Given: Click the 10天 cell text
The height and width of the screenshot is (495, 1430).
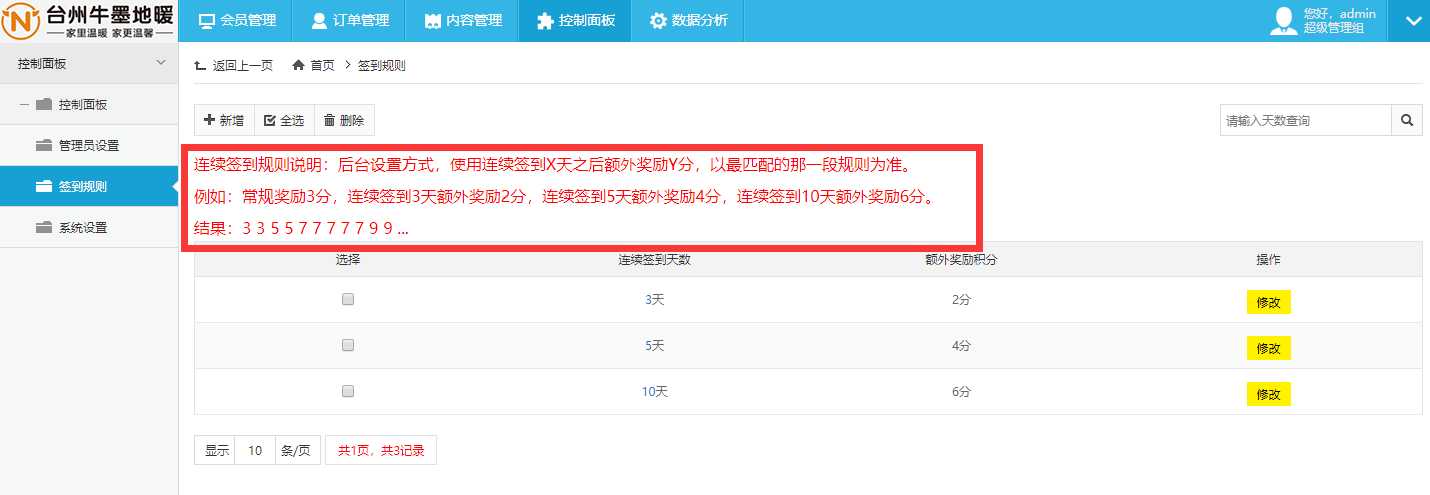Looking at the screenshot, I should [x=654, y=392].
